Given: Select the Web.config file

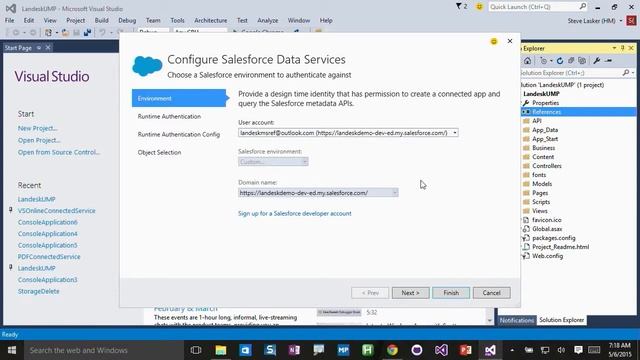Looking at the screenshot, I should coord(547,256).
